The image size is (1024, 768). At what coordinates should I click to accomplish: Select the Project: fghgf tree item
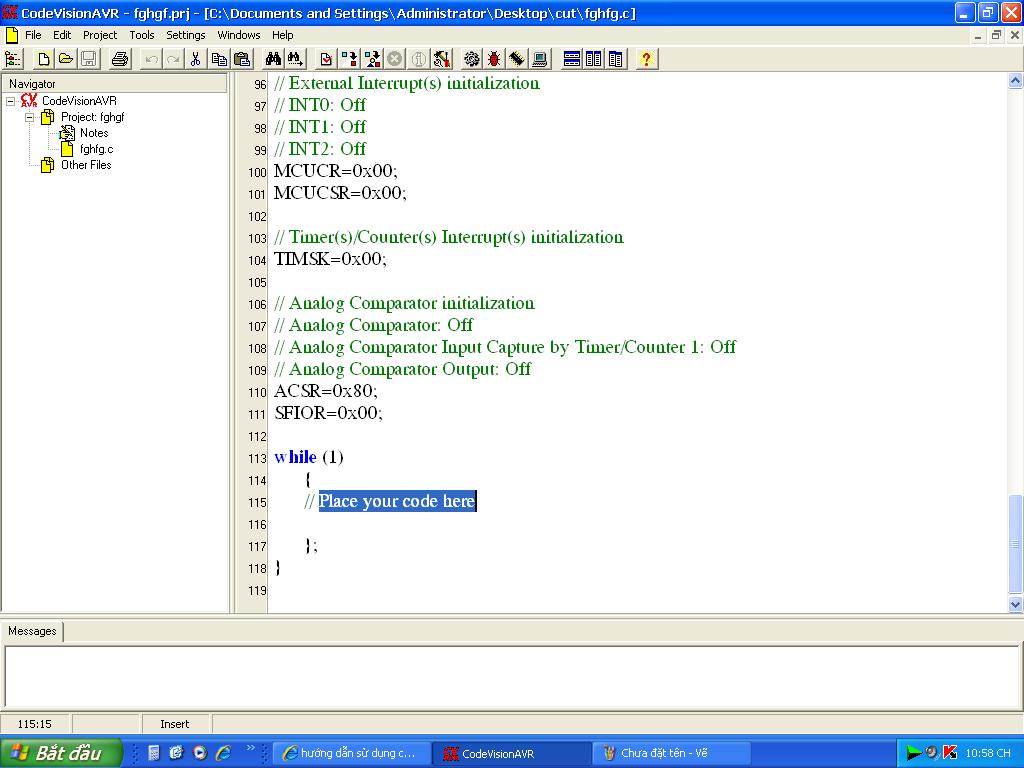point(93,118)
